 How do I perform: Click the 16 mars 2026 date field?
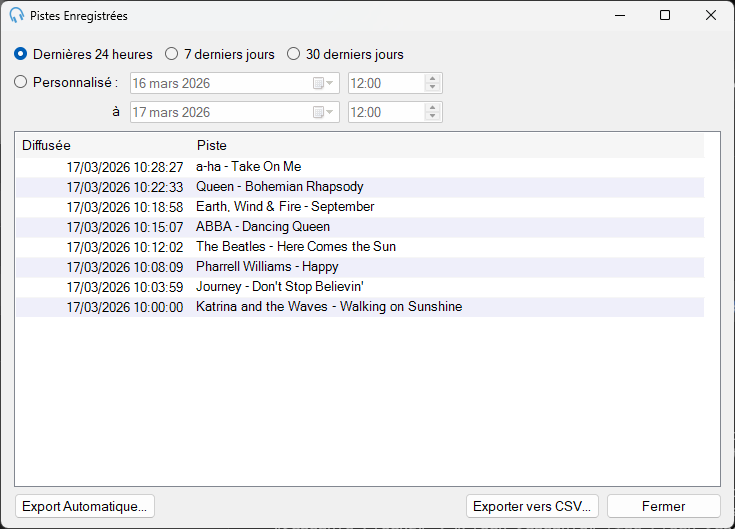coord(234,83)
